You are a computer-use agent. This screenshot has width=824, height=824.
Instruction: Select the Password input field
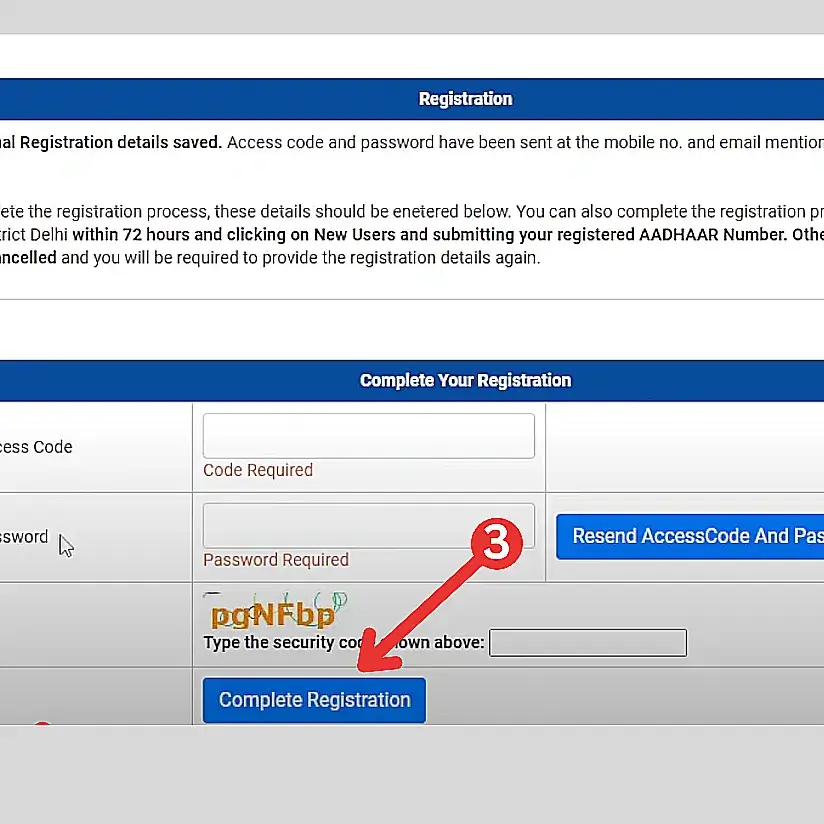point(368,525)
